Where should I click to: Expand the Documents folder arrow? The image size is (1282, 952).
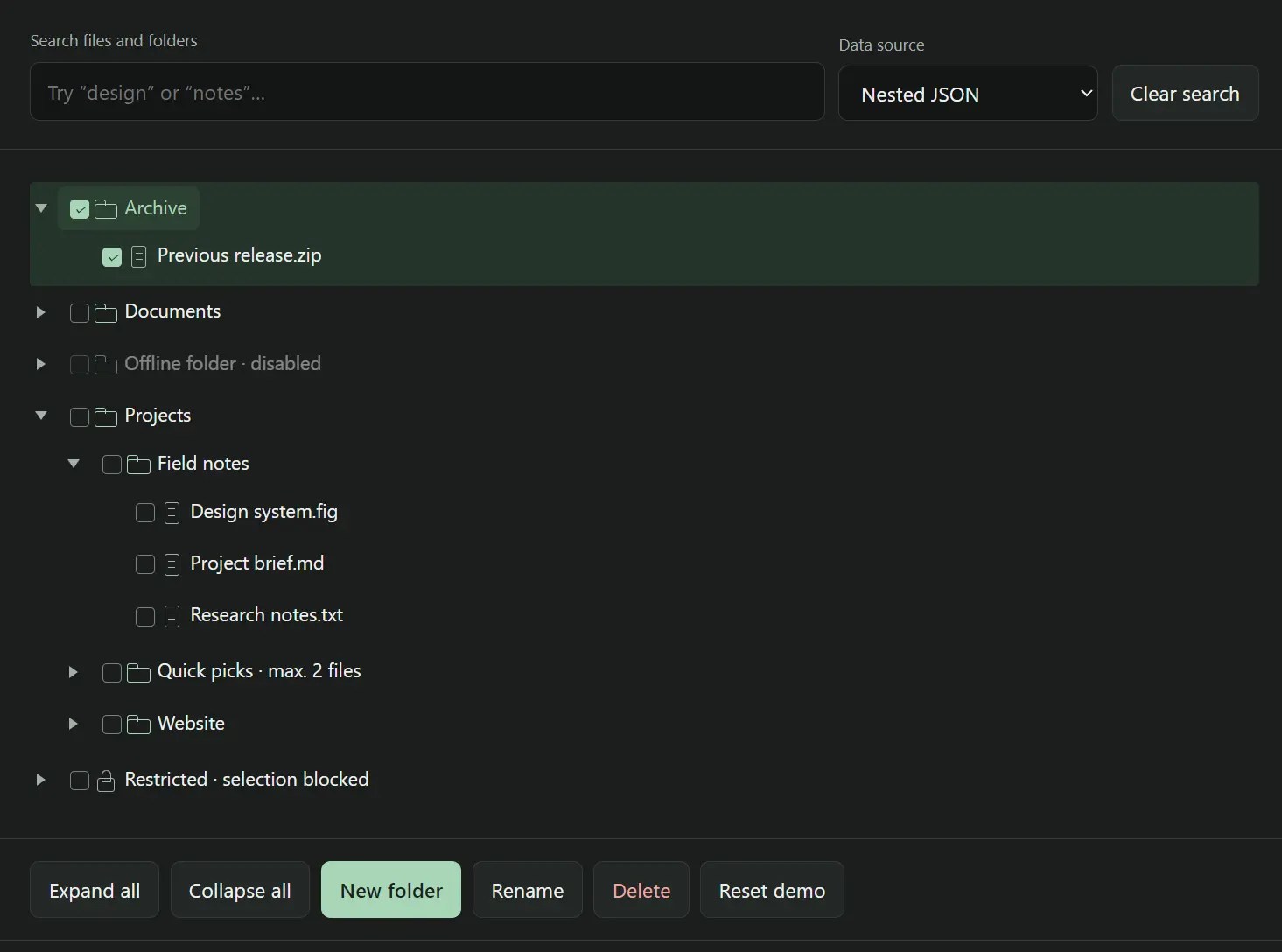[x=41, y=312]
